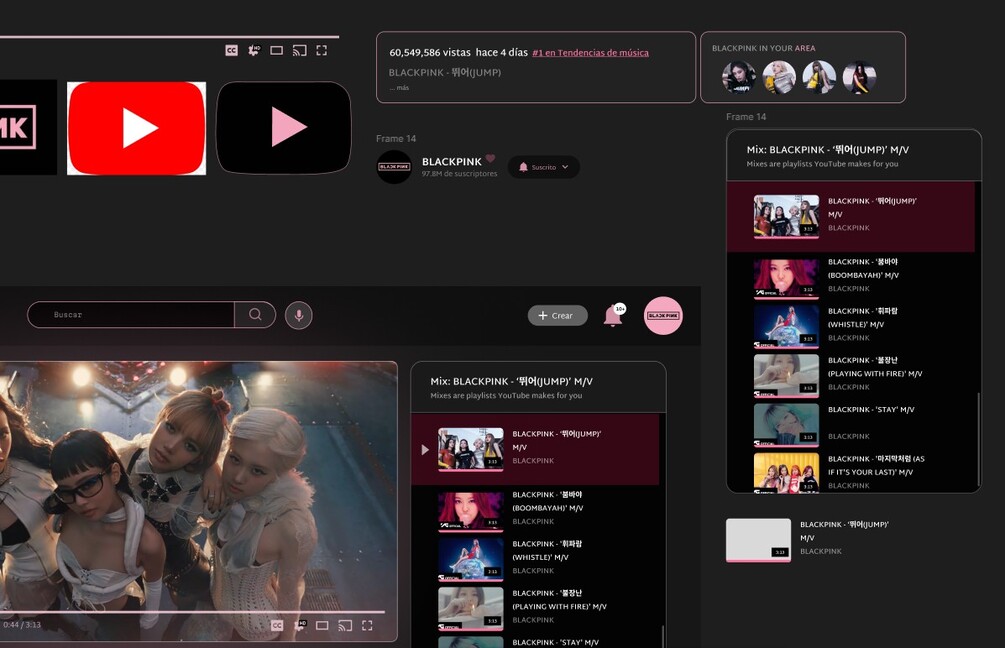Click the search magnifier button

tap(255, 315)
